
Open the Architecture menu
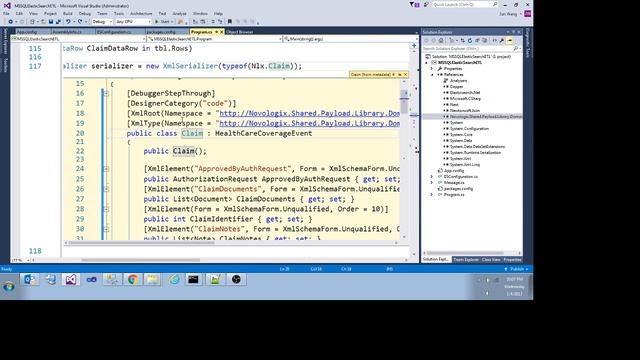click(x=141, y=13)
